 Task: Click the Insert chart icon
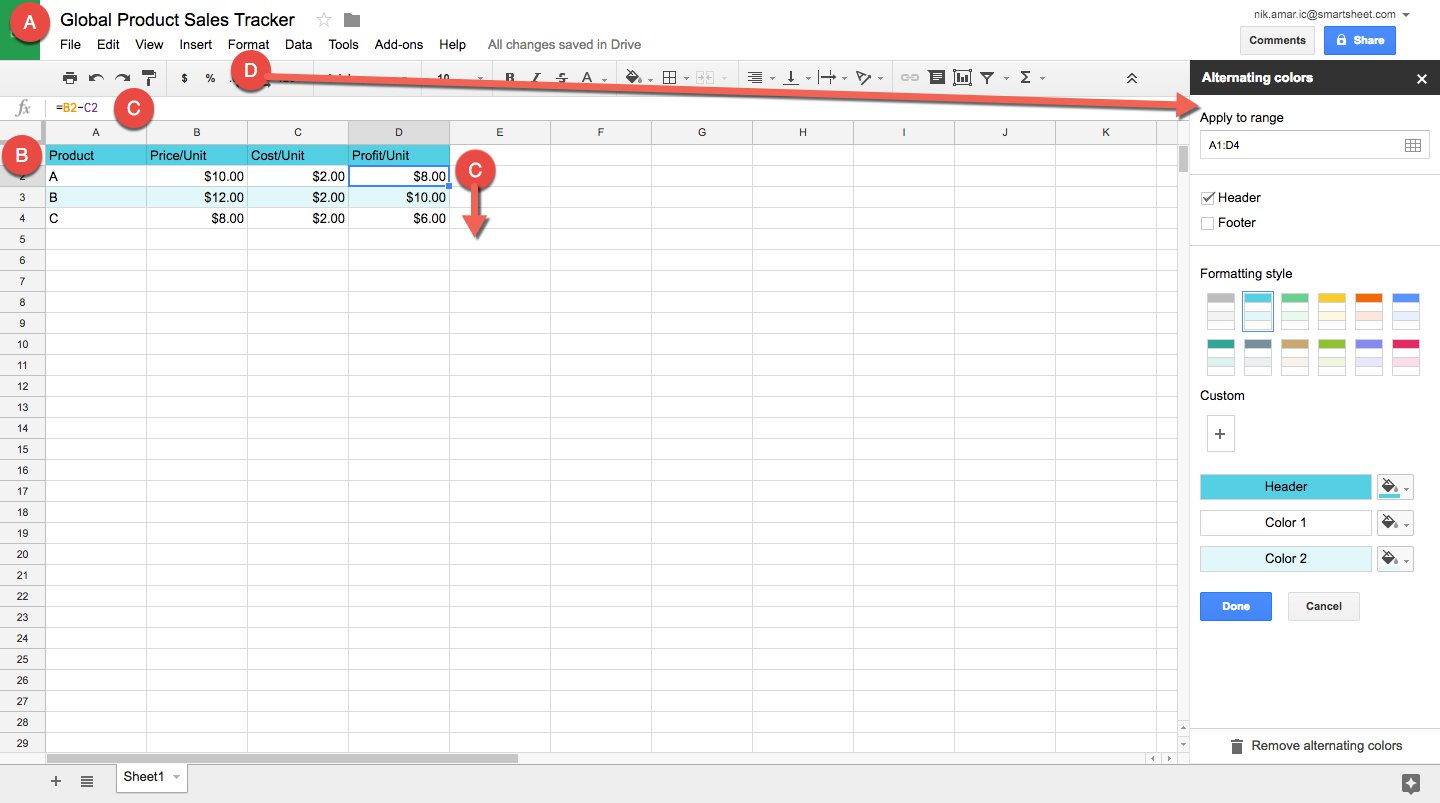tap(961, 77)
